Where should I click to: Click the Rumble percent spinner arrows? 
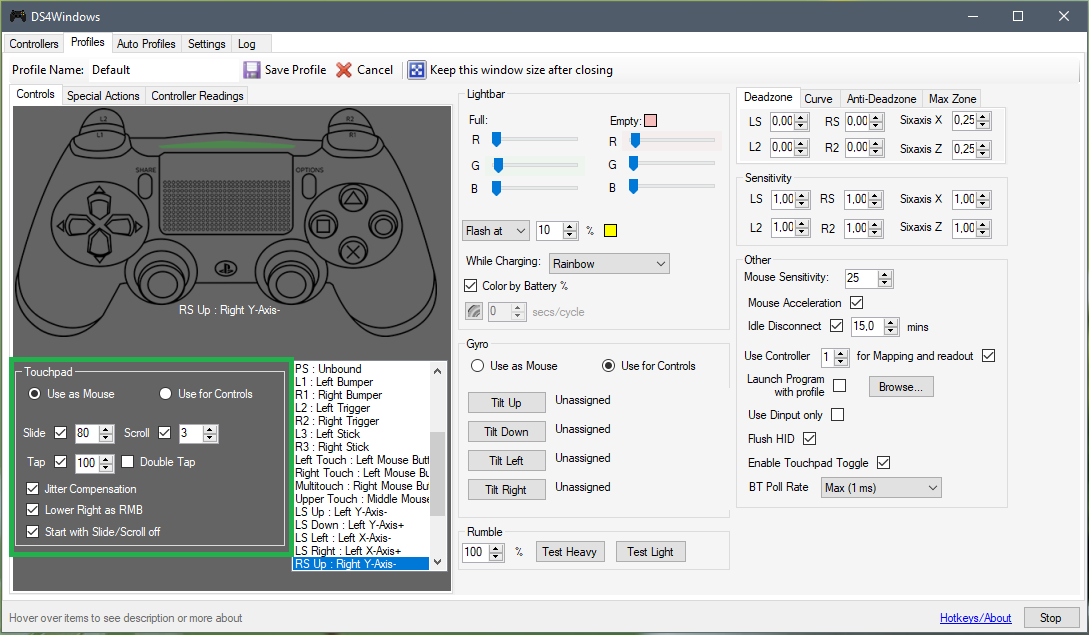tap(496, 552)
